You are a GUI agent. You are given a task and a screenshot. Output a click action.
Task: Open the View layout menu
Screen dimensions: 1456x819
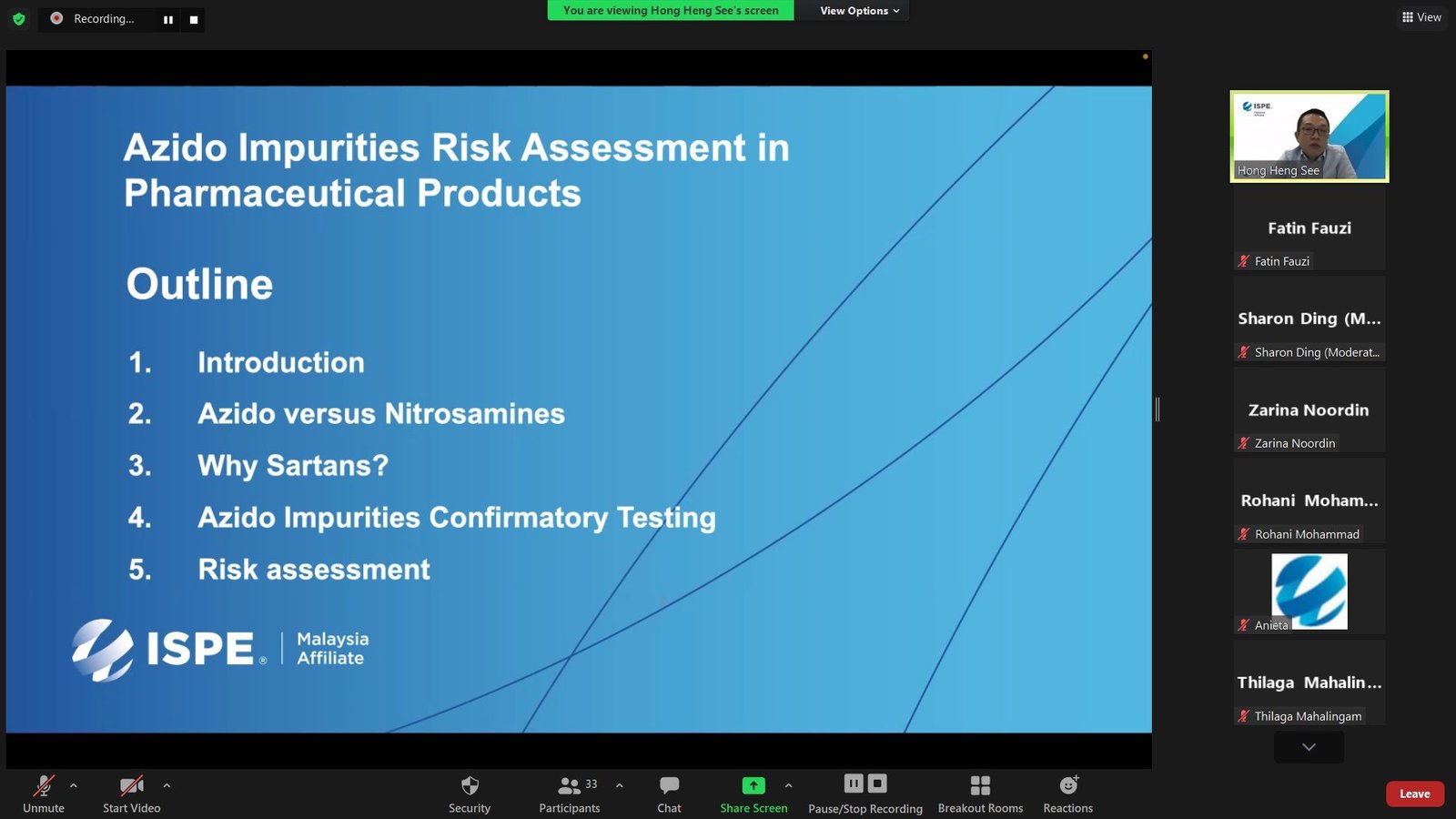pos(1421,17)
